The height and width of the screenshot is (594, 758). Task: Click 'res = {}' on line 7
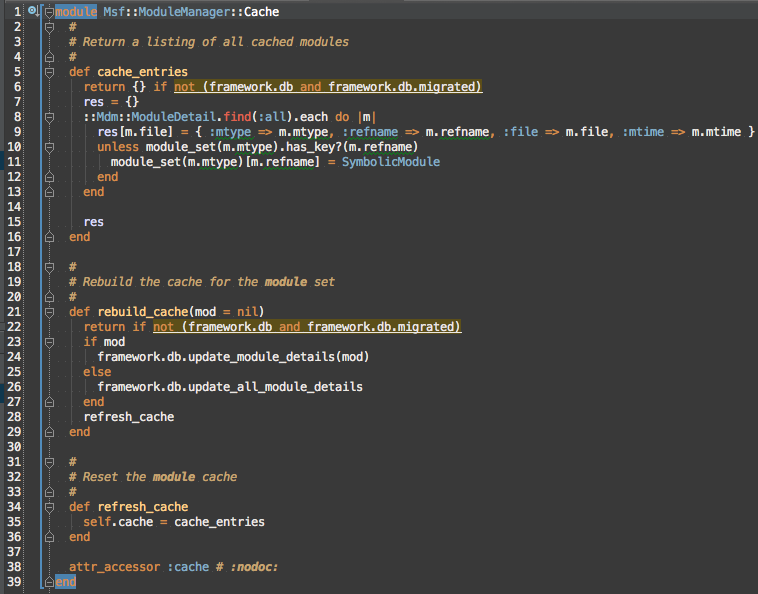(x=111, y=101)
